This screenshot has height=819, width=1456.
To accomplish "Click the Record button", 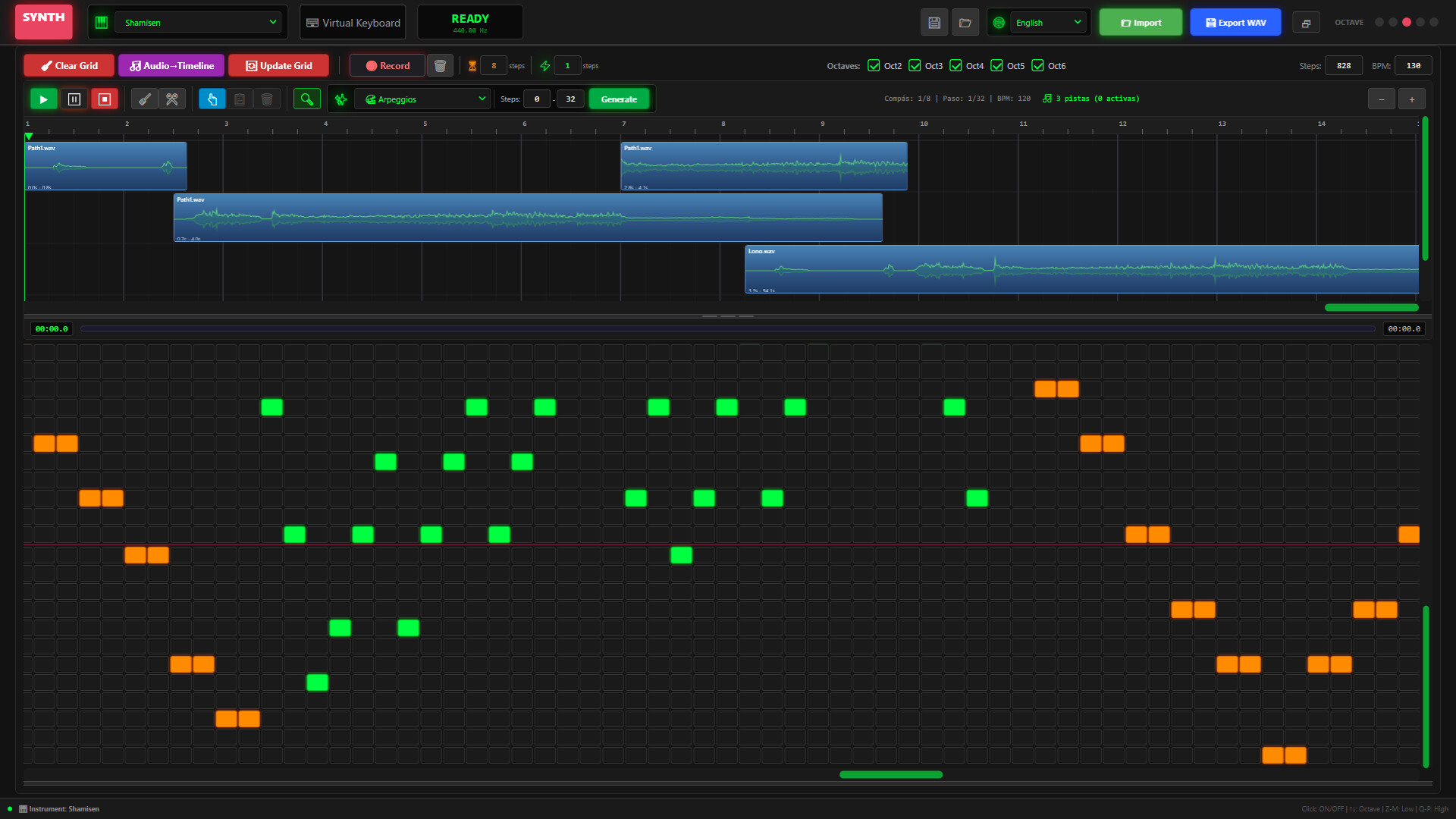I will [388, 66].
